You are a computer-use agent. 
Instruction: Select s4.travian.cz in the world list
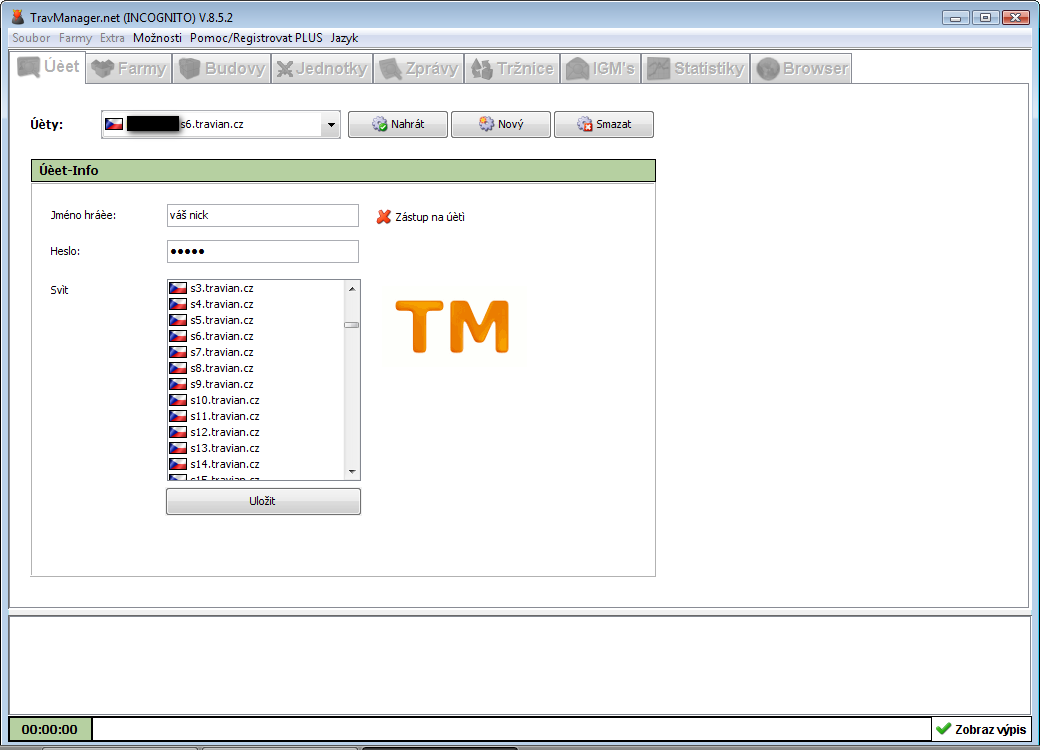click(x=255, y=304)
